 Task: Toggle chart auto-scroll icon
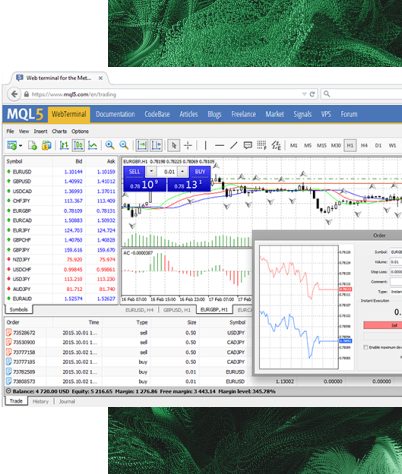(142, 145)
